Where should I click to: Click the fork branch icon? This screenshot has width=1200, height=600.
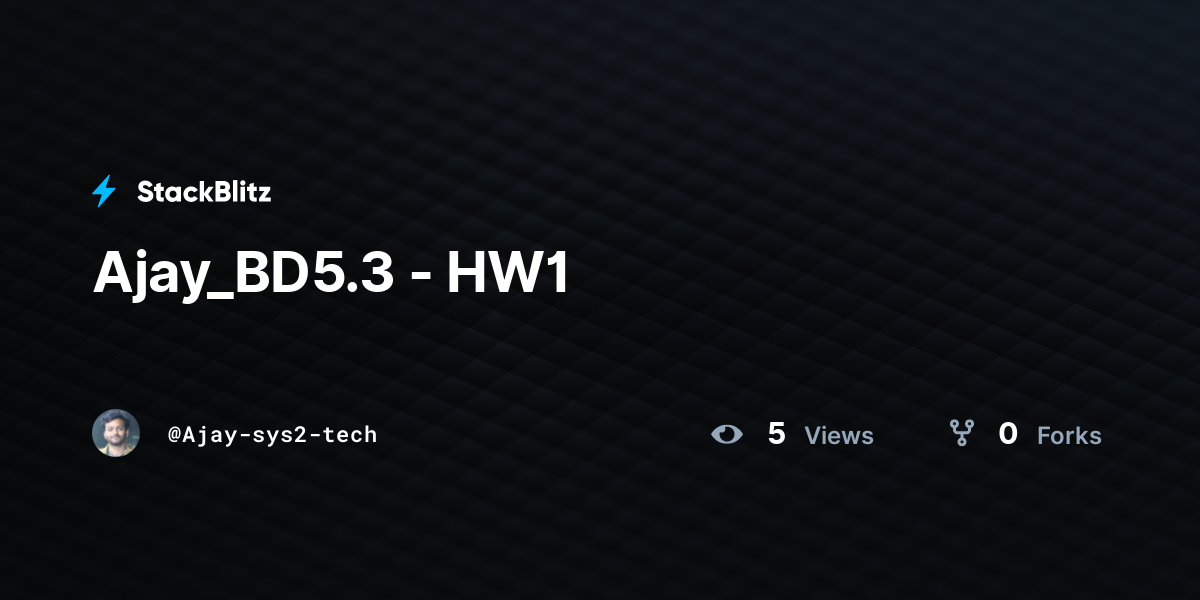[962, 433]
